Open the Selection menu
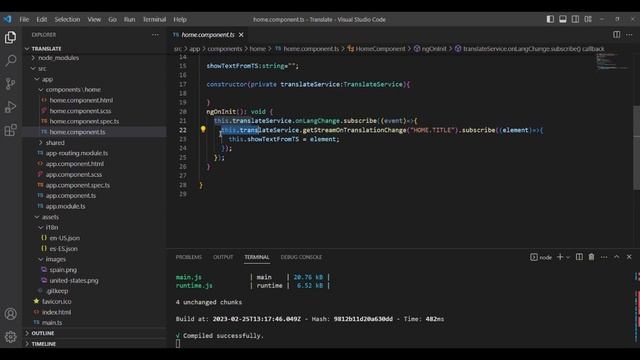The width and height of the screenshot is (640, 360). click(x=67, y=19)
